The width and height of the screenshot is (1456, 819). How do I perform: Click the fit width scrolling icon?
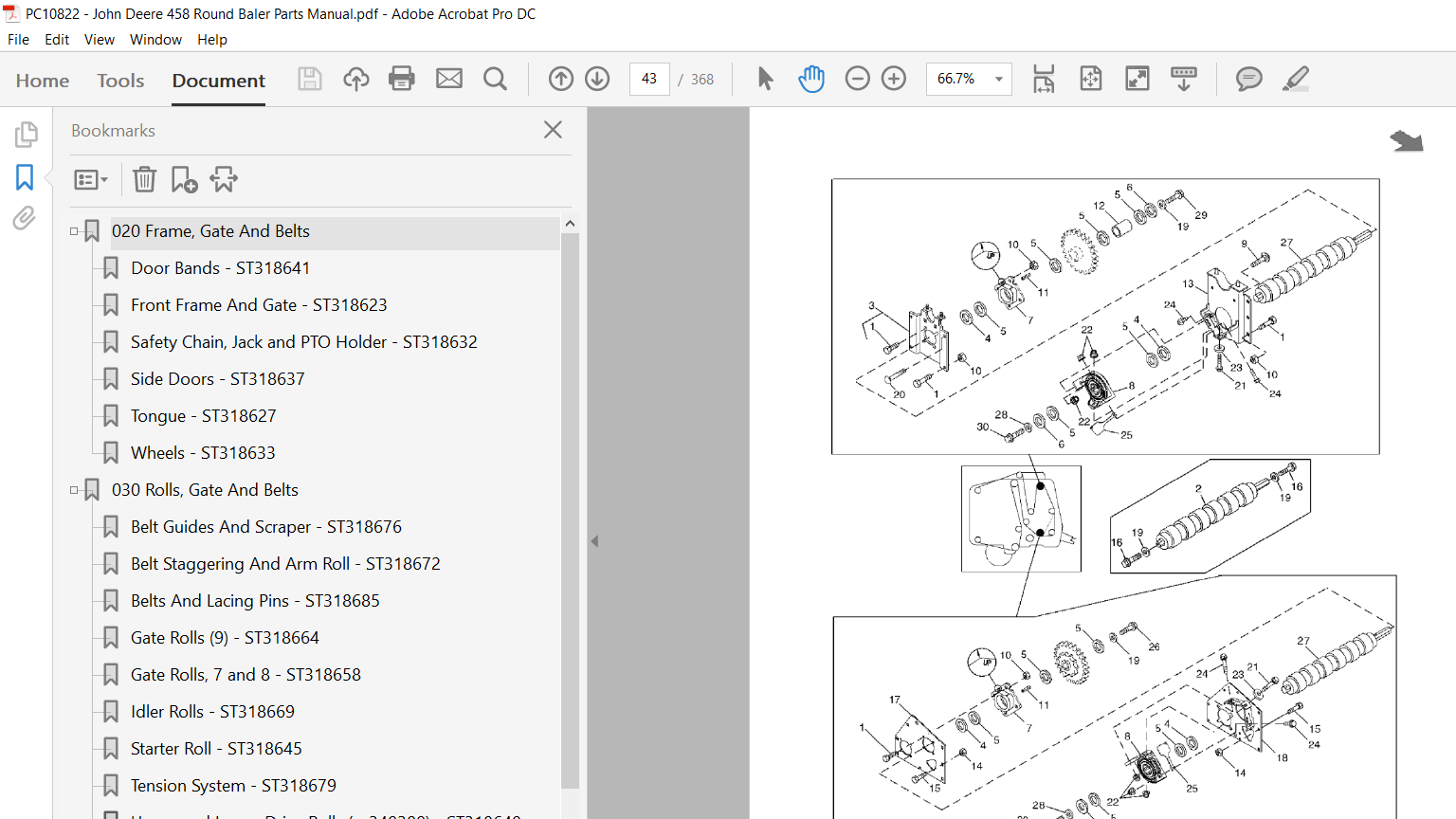pyautogui.click(x=1044, y=79)
